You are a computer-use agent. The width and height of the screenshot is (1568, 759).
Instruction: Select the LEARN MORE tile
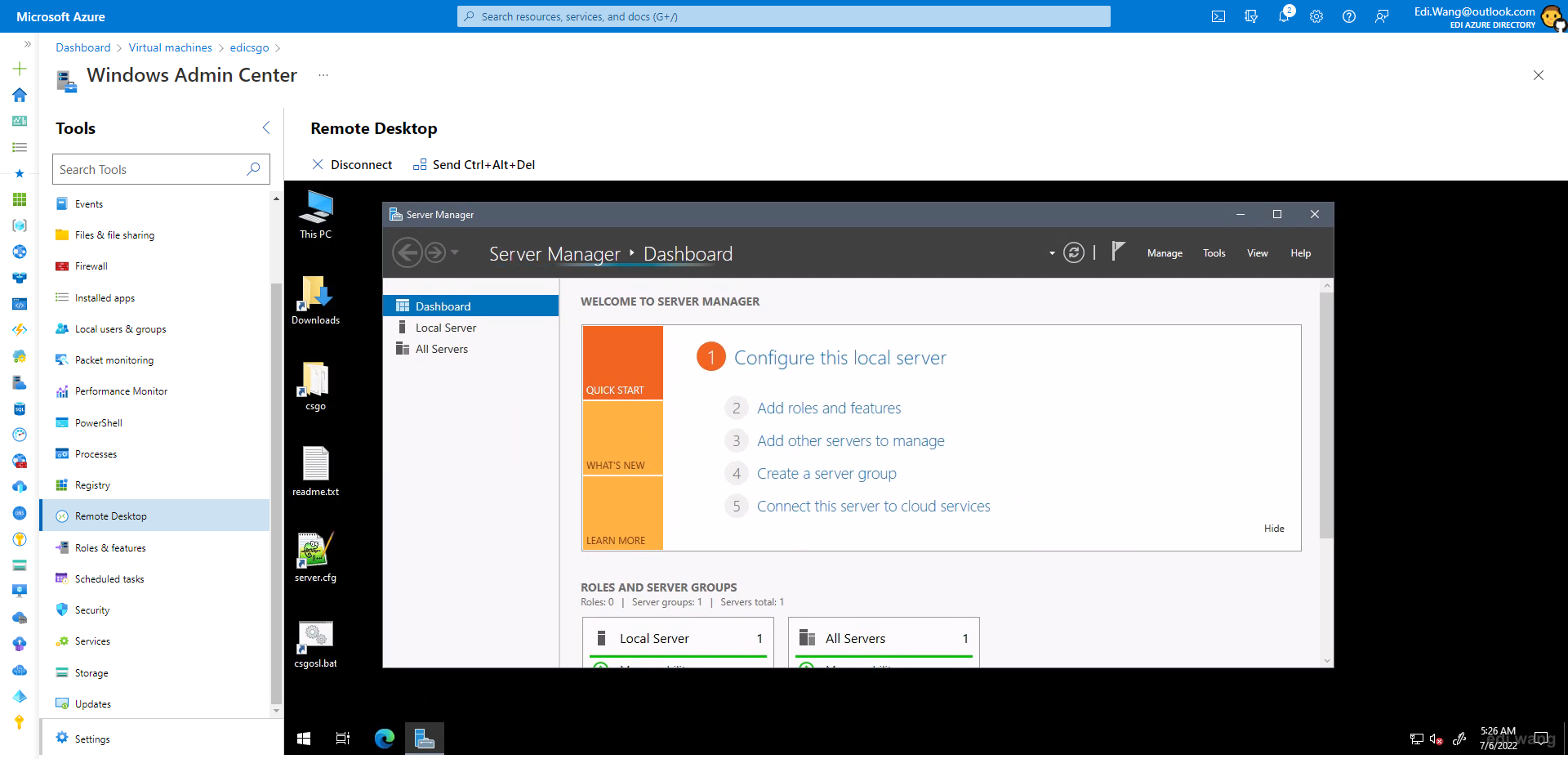(622, 513)
